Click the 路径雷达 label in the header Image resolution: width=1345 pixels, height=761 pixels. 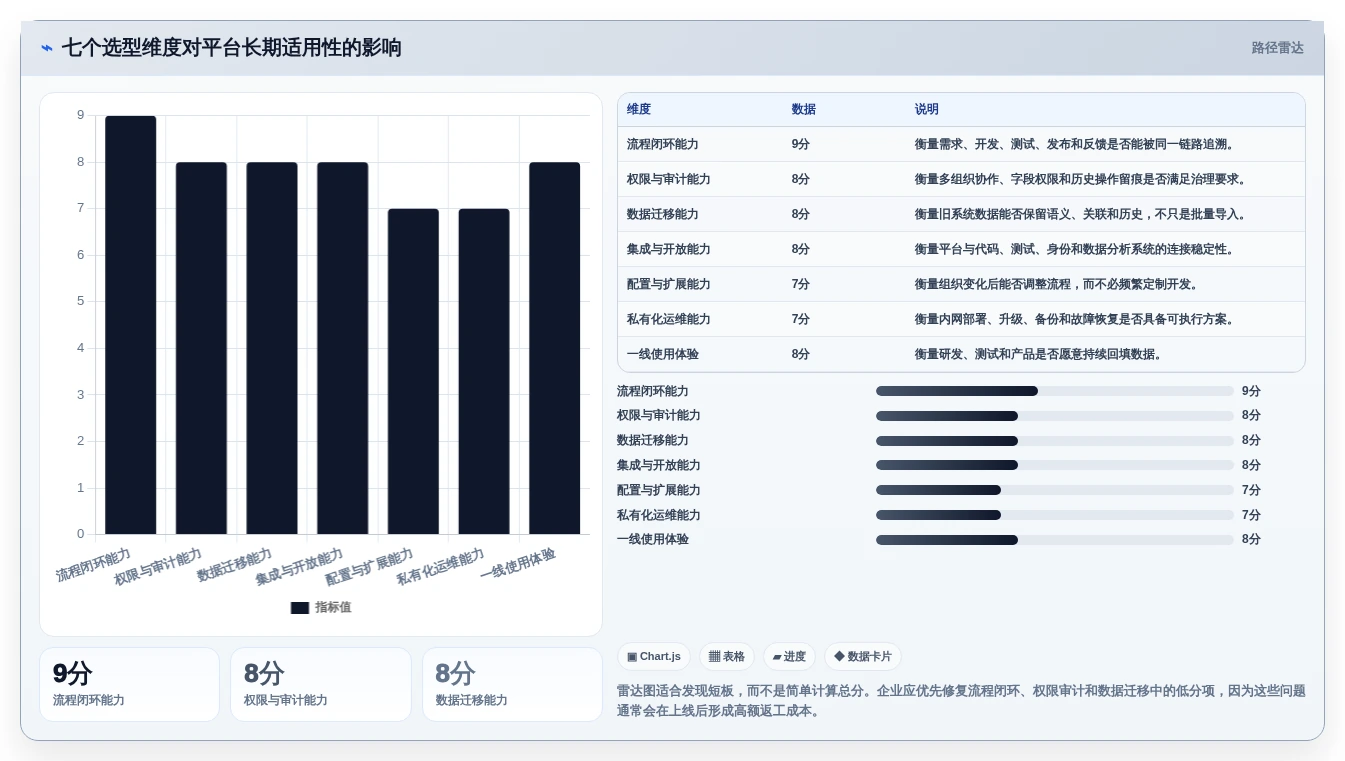(1277, 48)
